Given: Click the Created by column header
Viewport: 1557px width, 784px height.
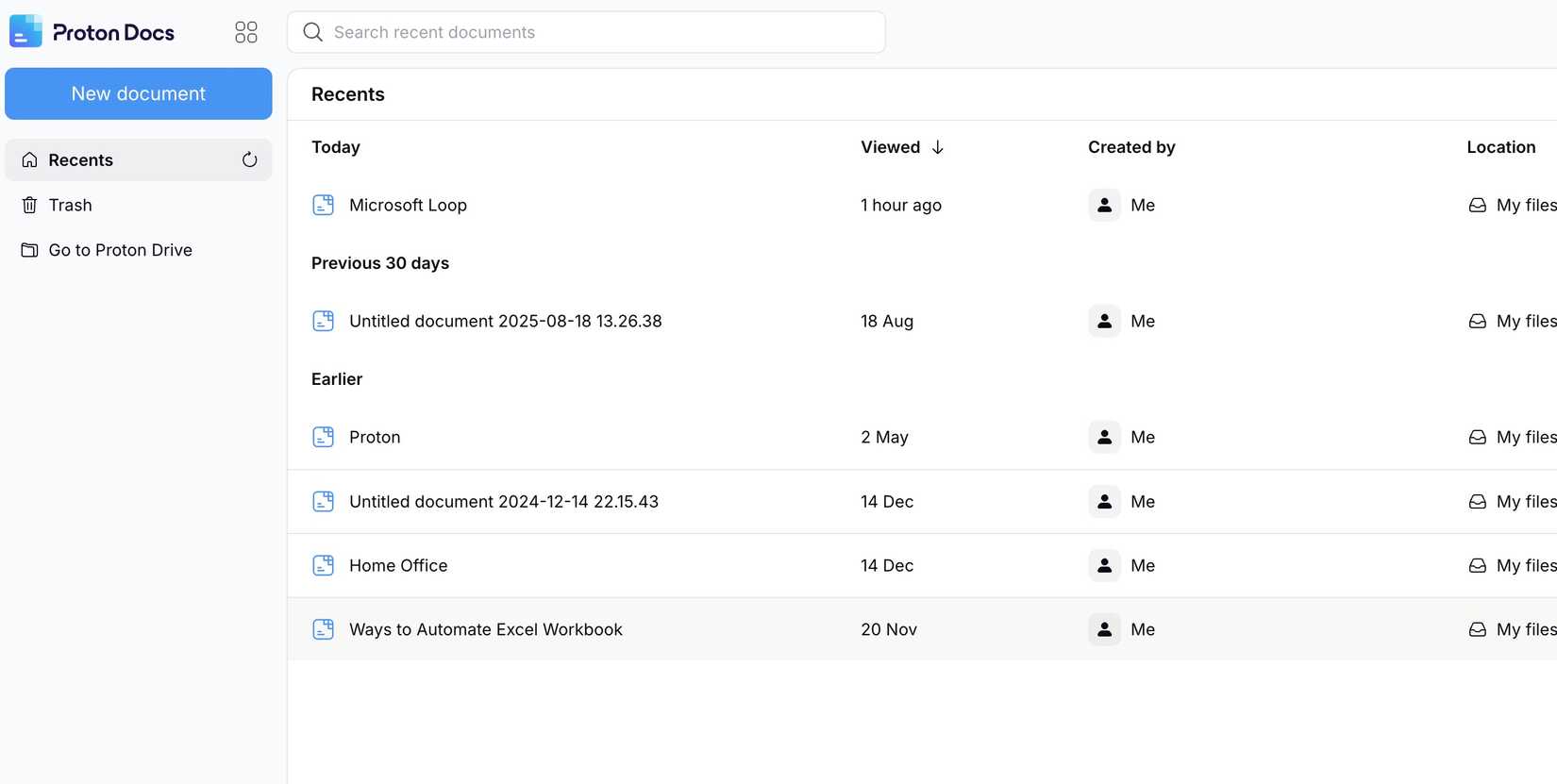Looking at the screenshot, I should tap(1130, 147).
